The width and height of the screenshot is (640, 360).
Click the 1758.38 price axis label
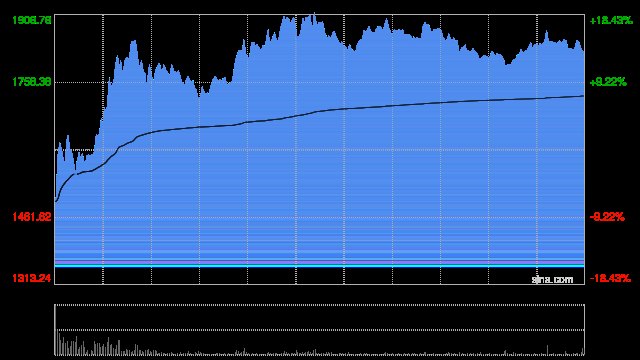pos(32,82)
